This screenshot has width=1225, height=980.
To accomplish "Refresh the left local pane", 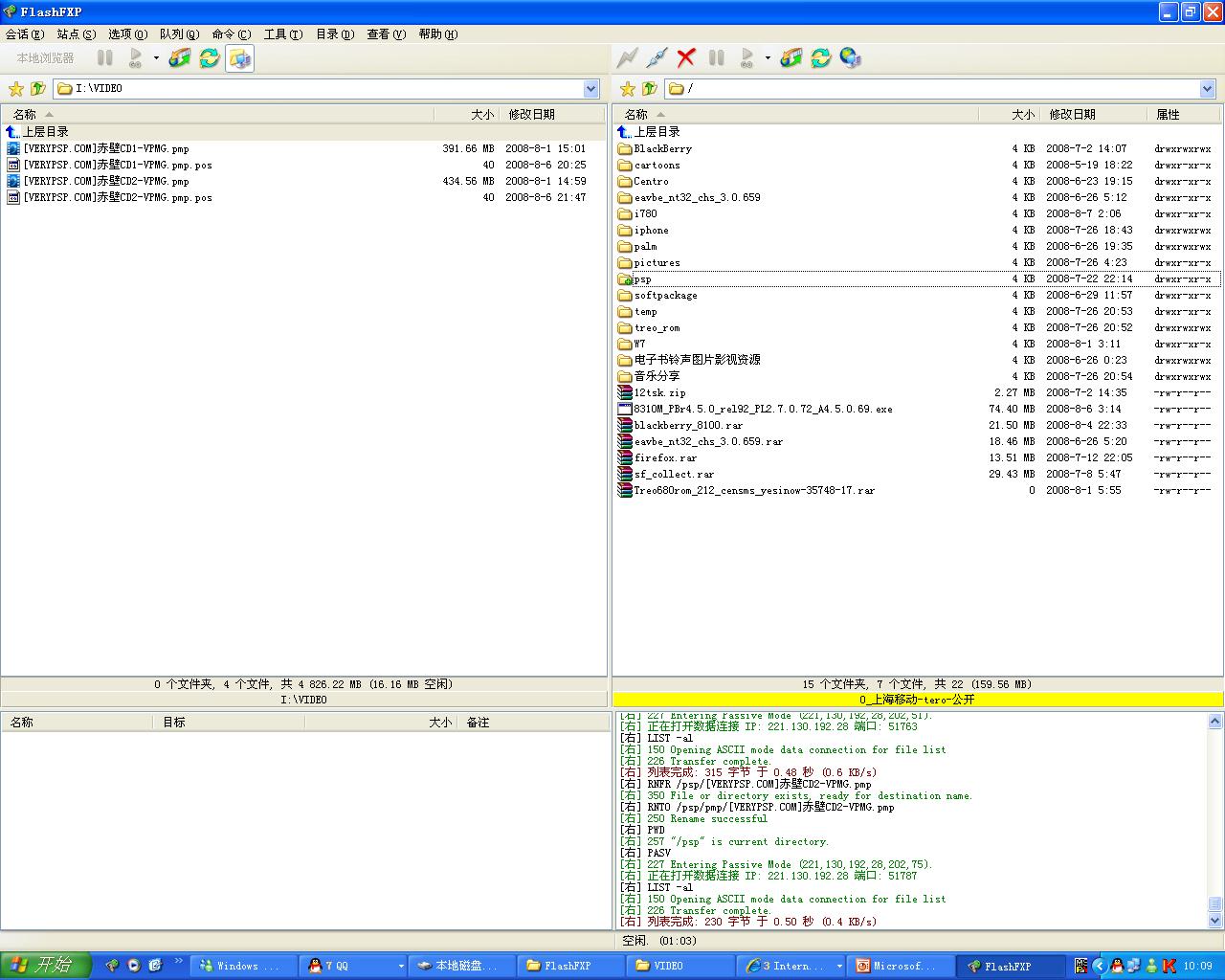I will (x=210, y=58).
